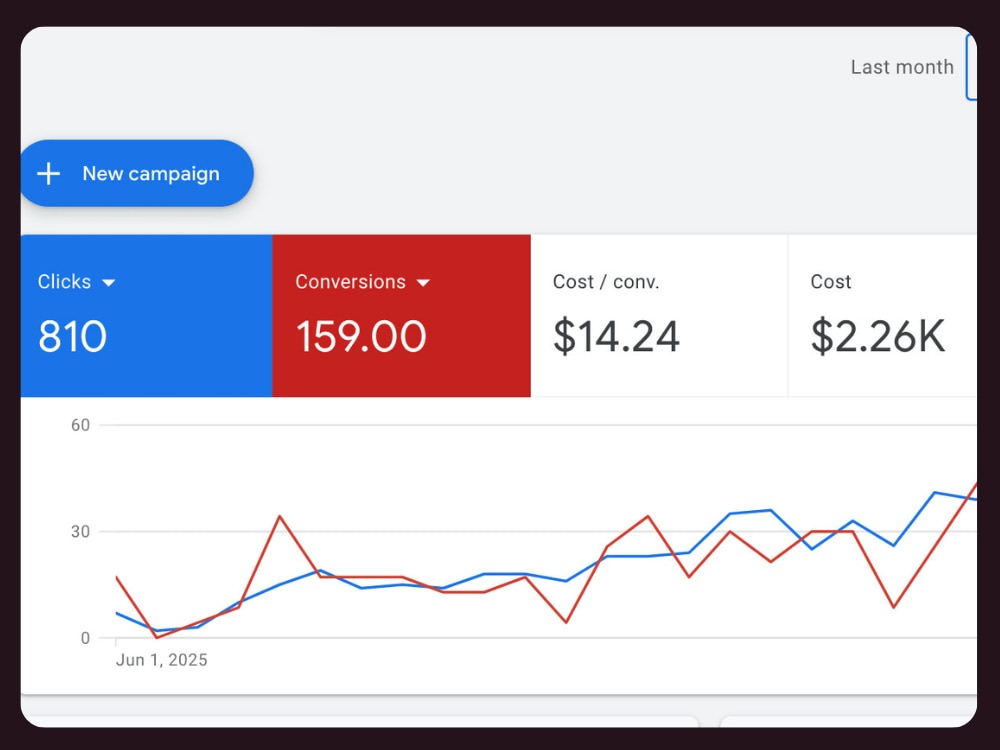1000x750 pixels.
Task: Click the $14.24 cost per conversion value
Action: coord(616,336)
